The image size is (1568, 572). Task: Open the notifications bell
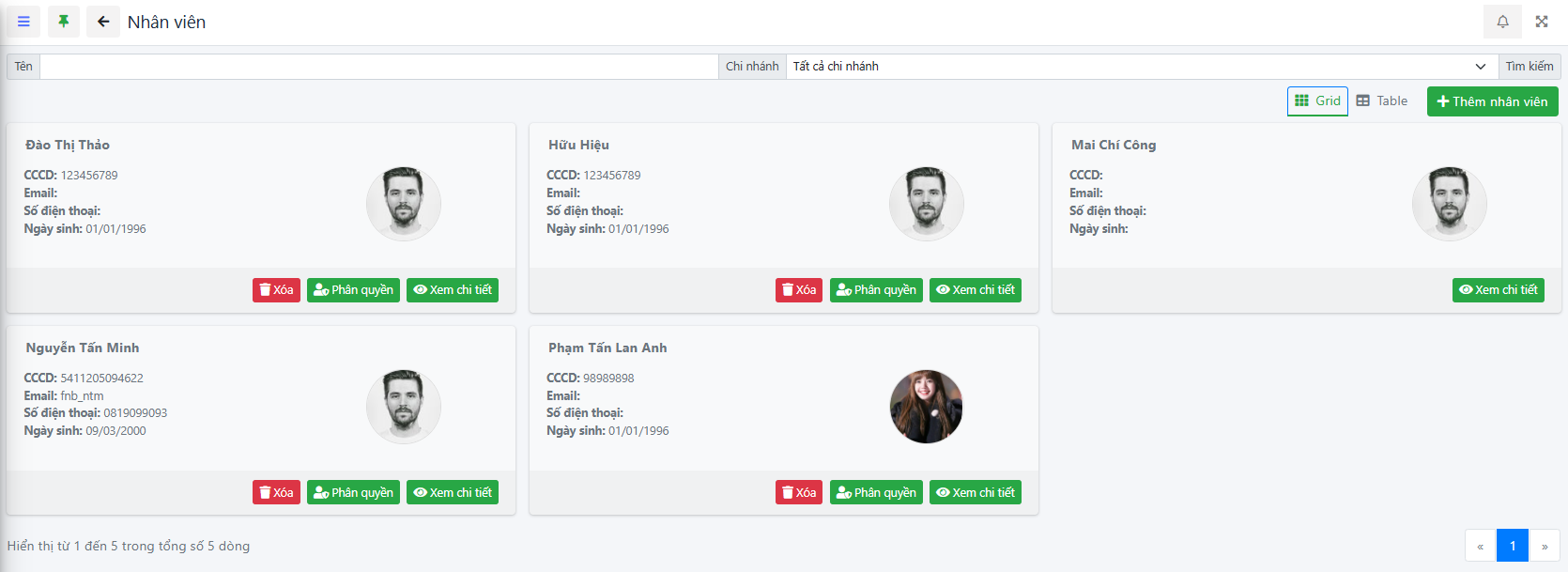click(x=1502, y=22)
